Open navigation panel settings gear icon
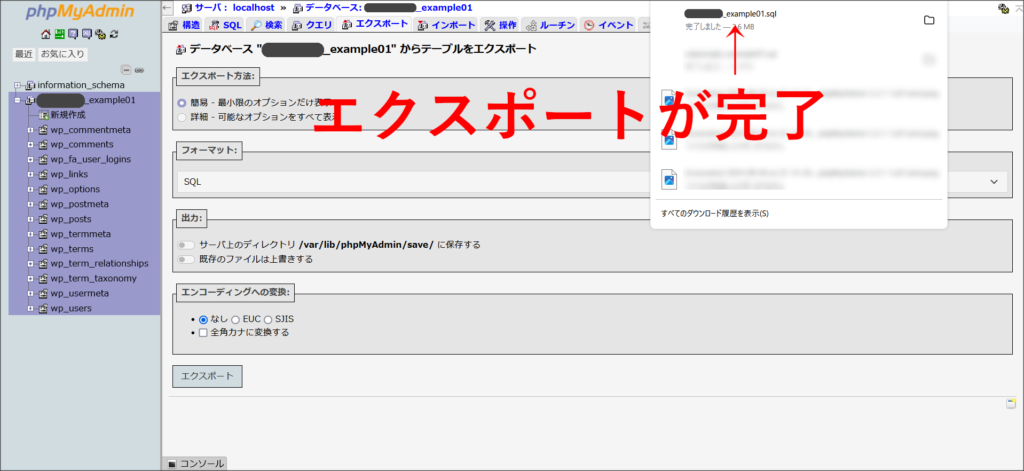 101,34
